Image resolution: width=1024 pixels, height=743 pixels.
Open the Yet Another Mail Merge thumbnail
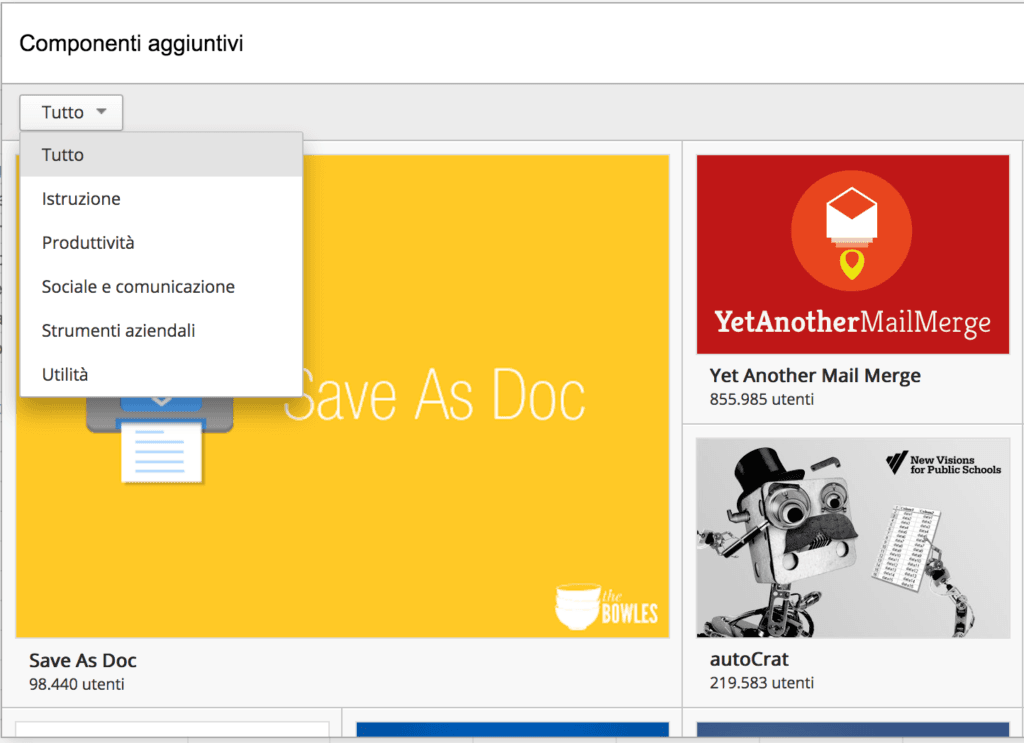tap(853, 255)
